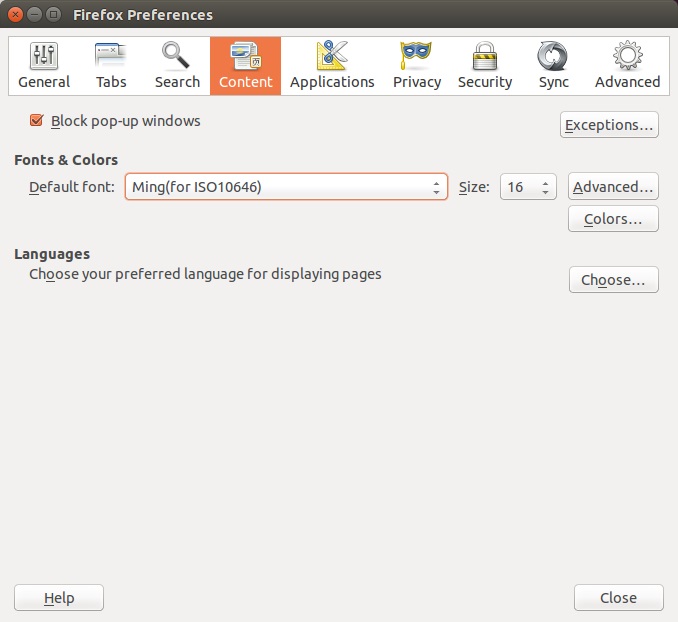Click 'Choose your preferred language' text
Screen dimensions: 678x622
pyautogui.click(x=205, y=274)
